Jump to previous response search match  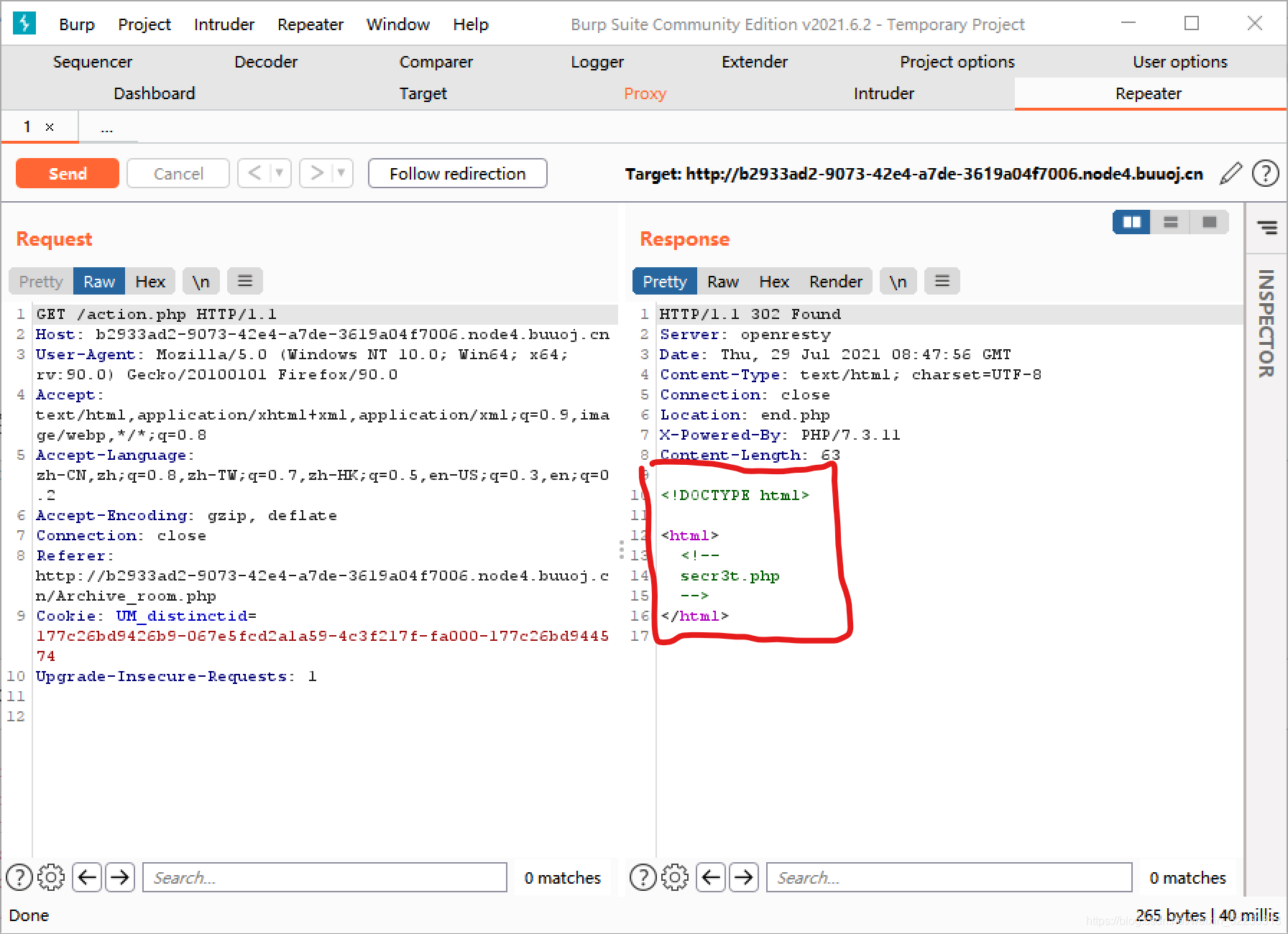711,877
